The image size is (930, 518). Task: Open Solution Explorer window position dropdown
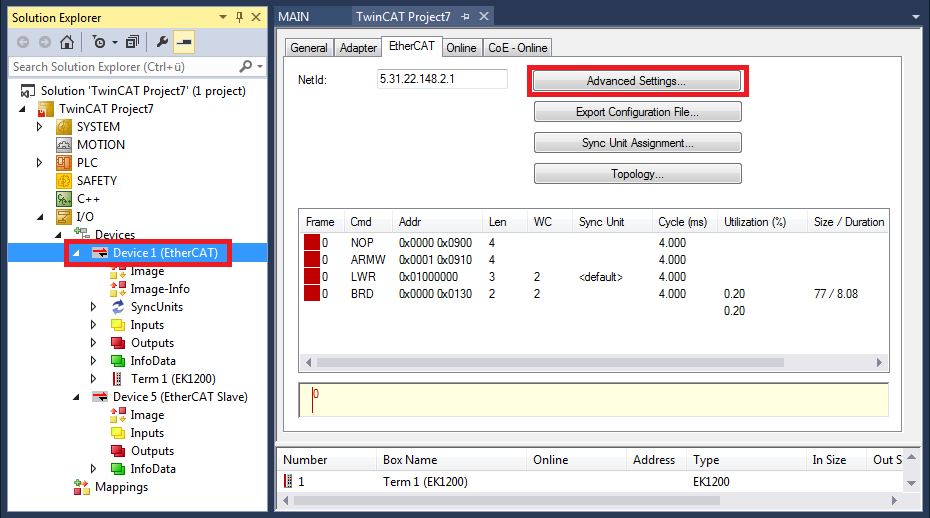point(223,17)
